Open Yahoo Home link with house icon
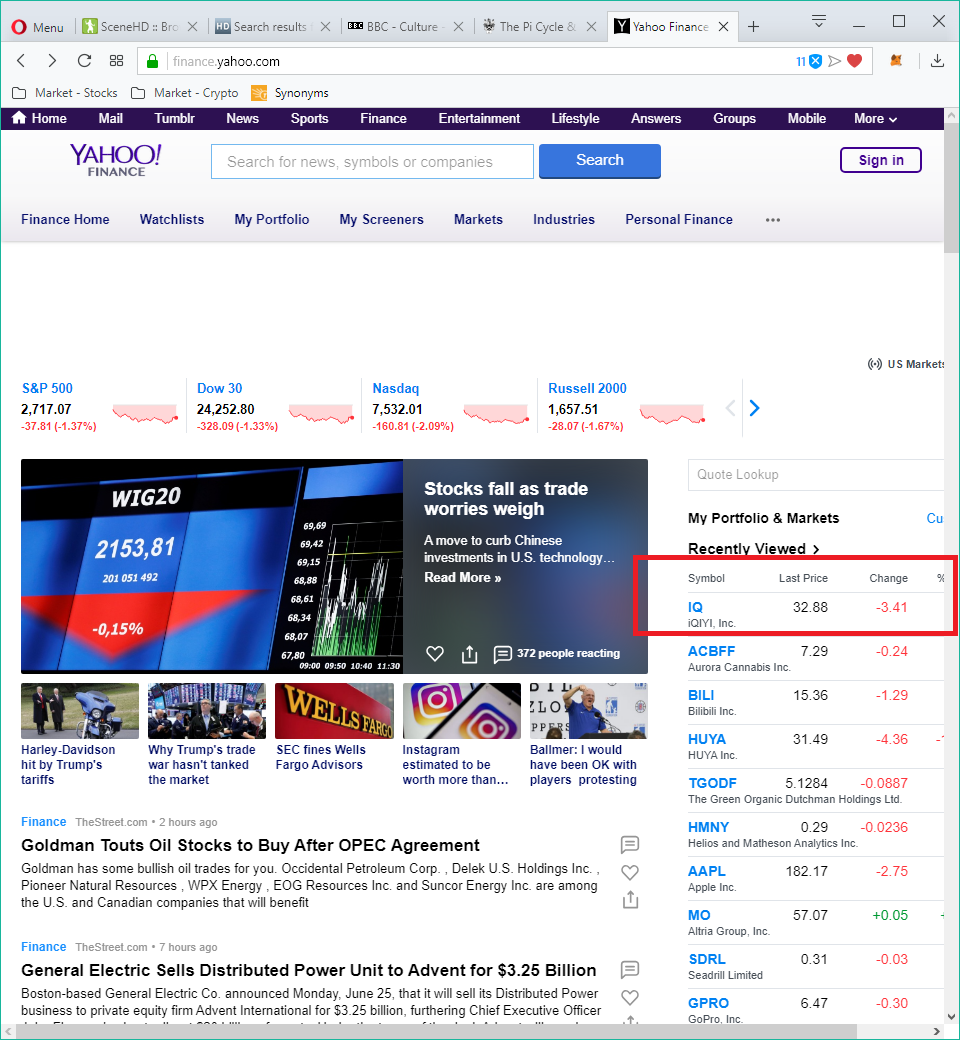 click(39, 119)
